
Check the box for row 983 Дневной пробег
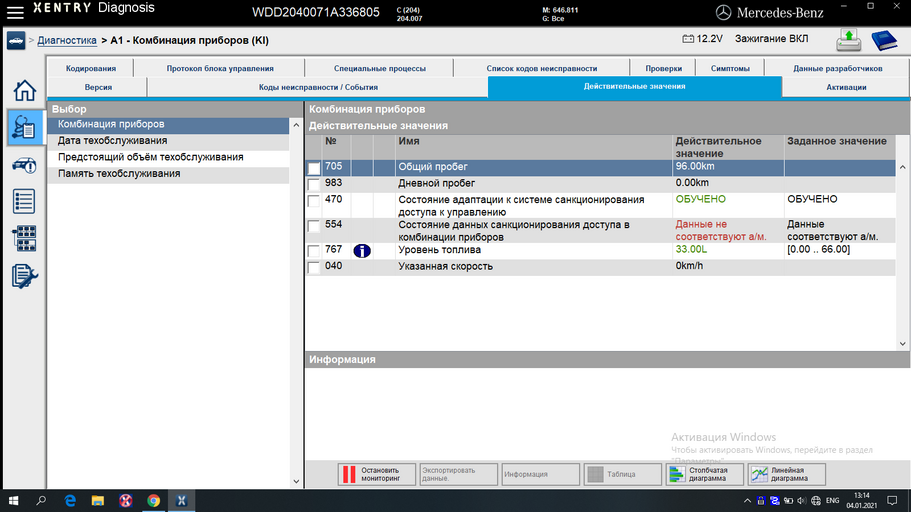coord(314,185)
